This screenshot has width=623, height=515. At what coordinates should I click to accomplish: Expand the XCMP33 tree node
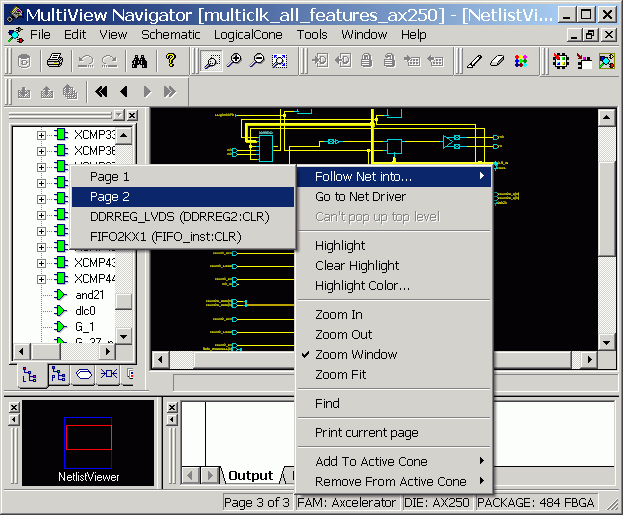pyautogui.click(x=41, y=136)
